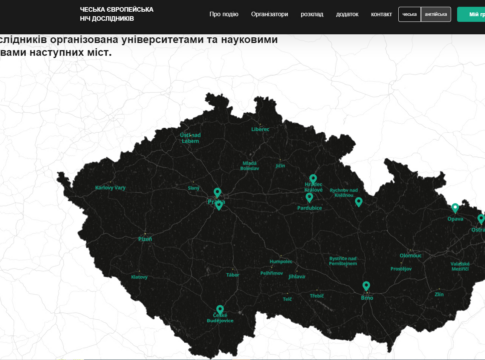Click the green Мій button

(x=471, y=14)
